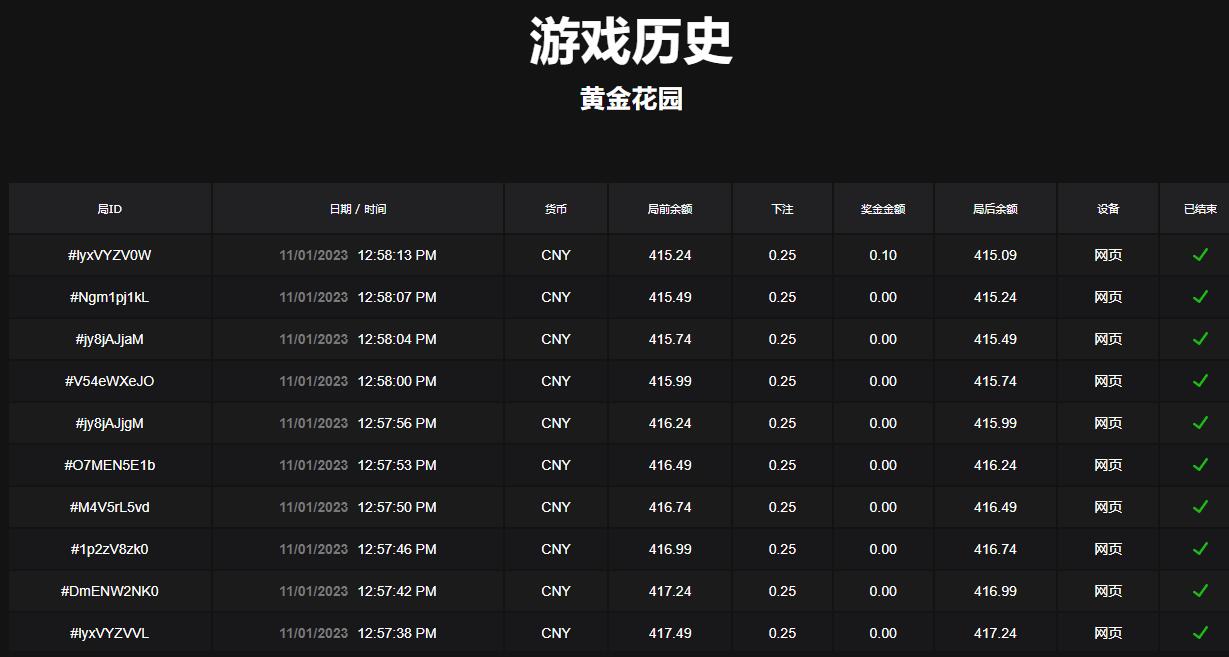Click CNY in the #Ngm1pj1kL row
This screenshot has width=1229, height=657.
[556, 297]
